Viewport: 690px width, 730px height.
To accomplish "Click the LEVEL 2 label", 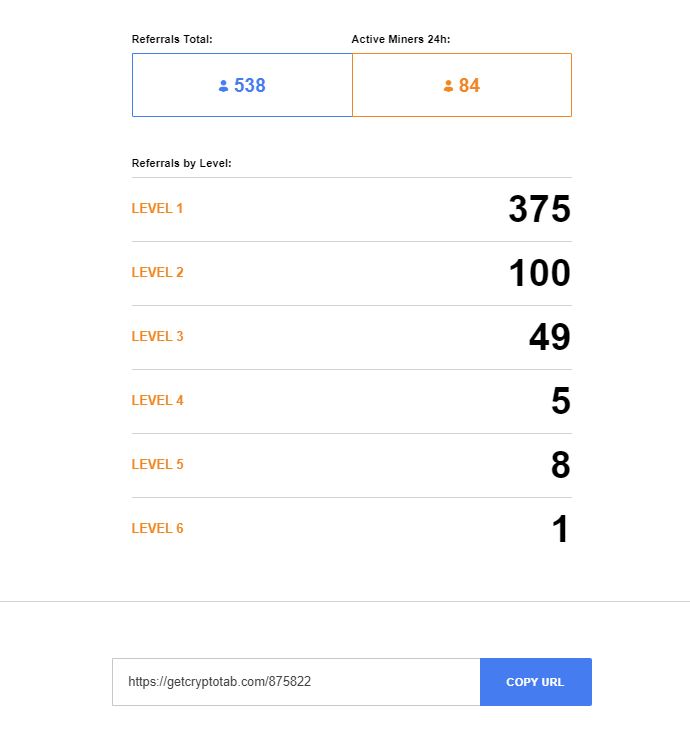I will [x=158, y=273].
